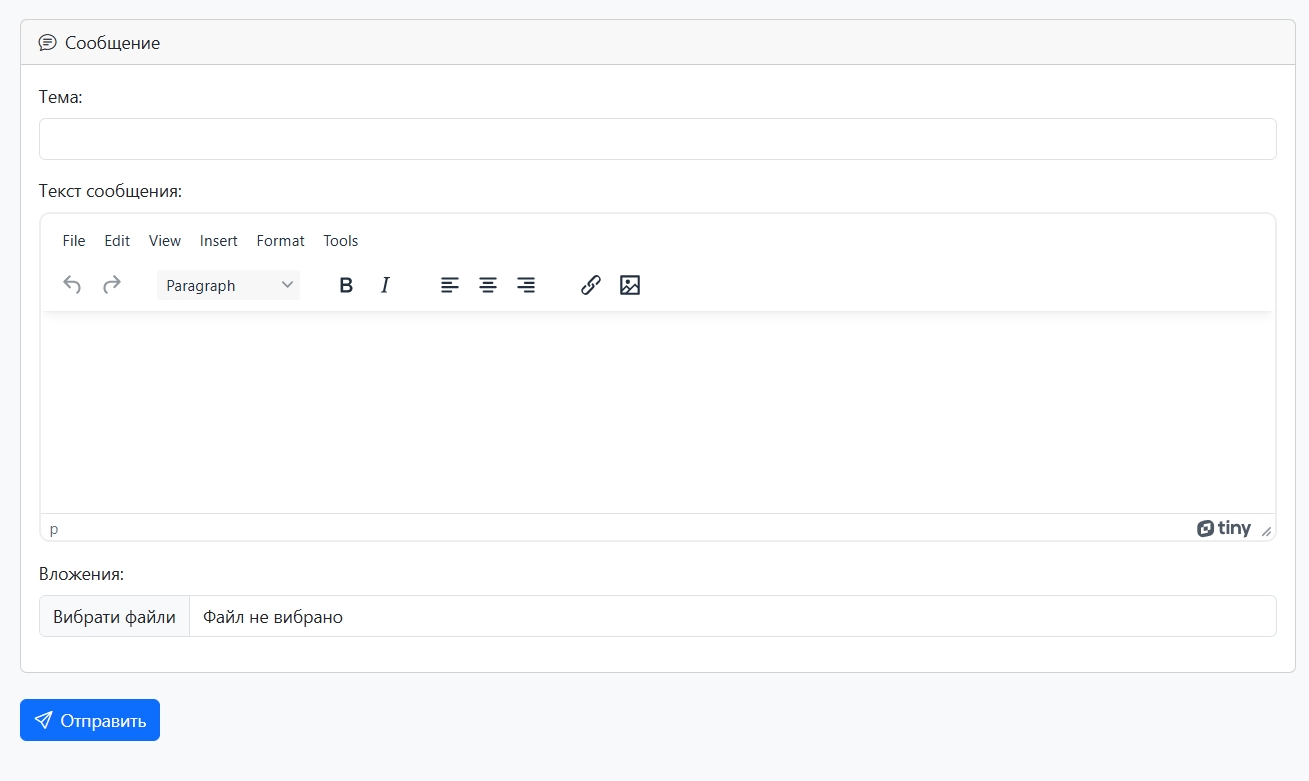Open the View menu

[x=165, y=241]
